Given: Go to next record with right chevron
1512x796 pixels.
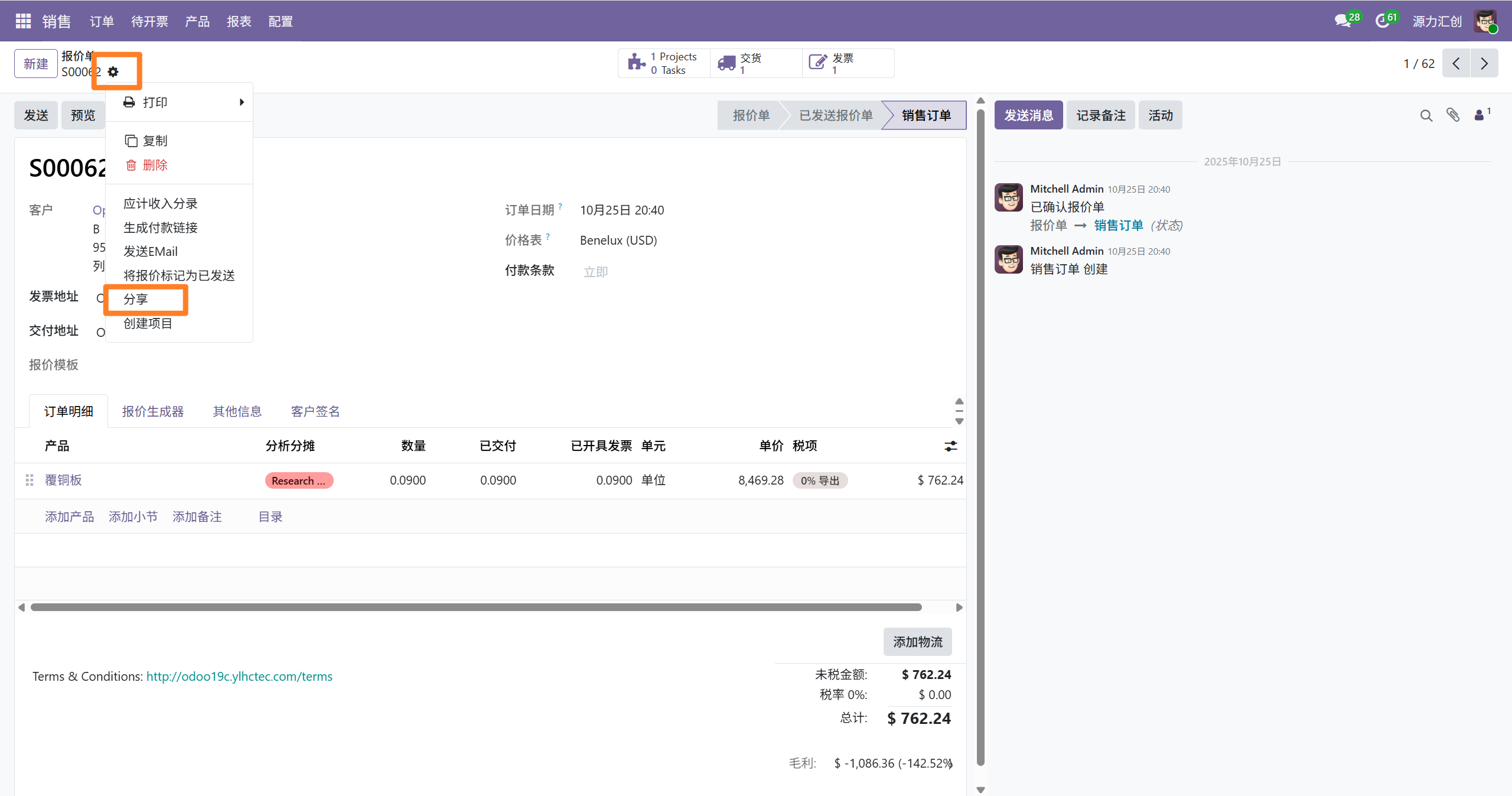Looking at the screenshot, I should tap(1484, 63).
